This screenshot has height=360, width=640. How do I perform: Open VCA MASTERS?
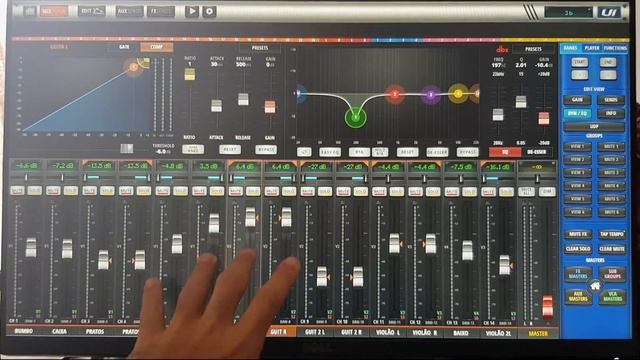[x=612, y=296]
